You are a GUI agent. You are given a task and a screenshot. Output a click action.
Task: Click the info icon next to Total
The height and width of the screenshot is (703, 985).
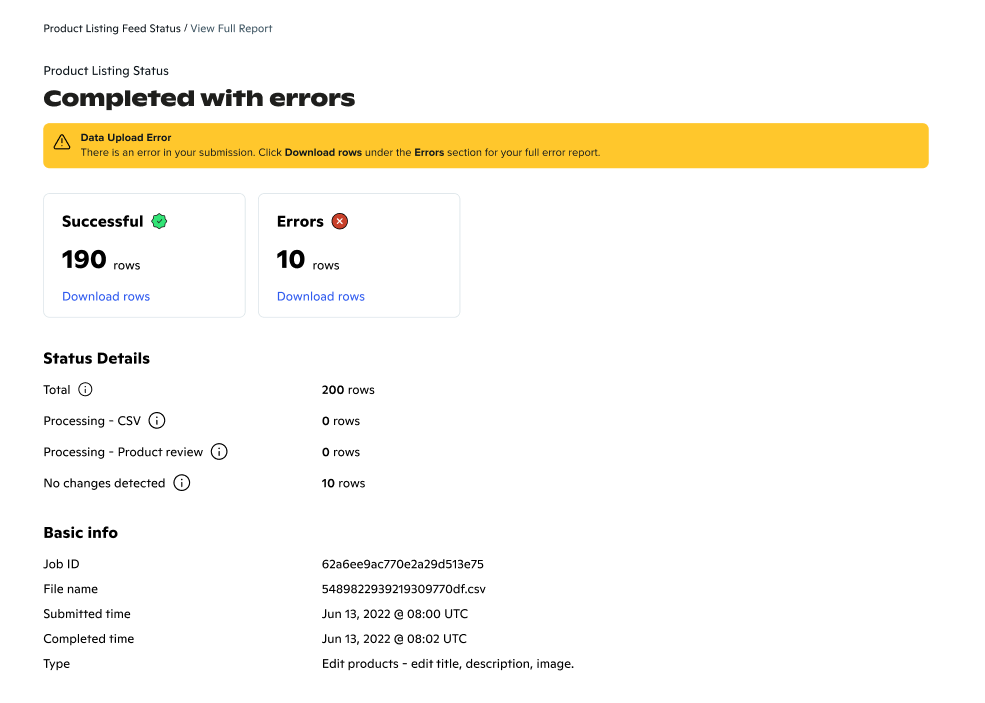point(85,390)
